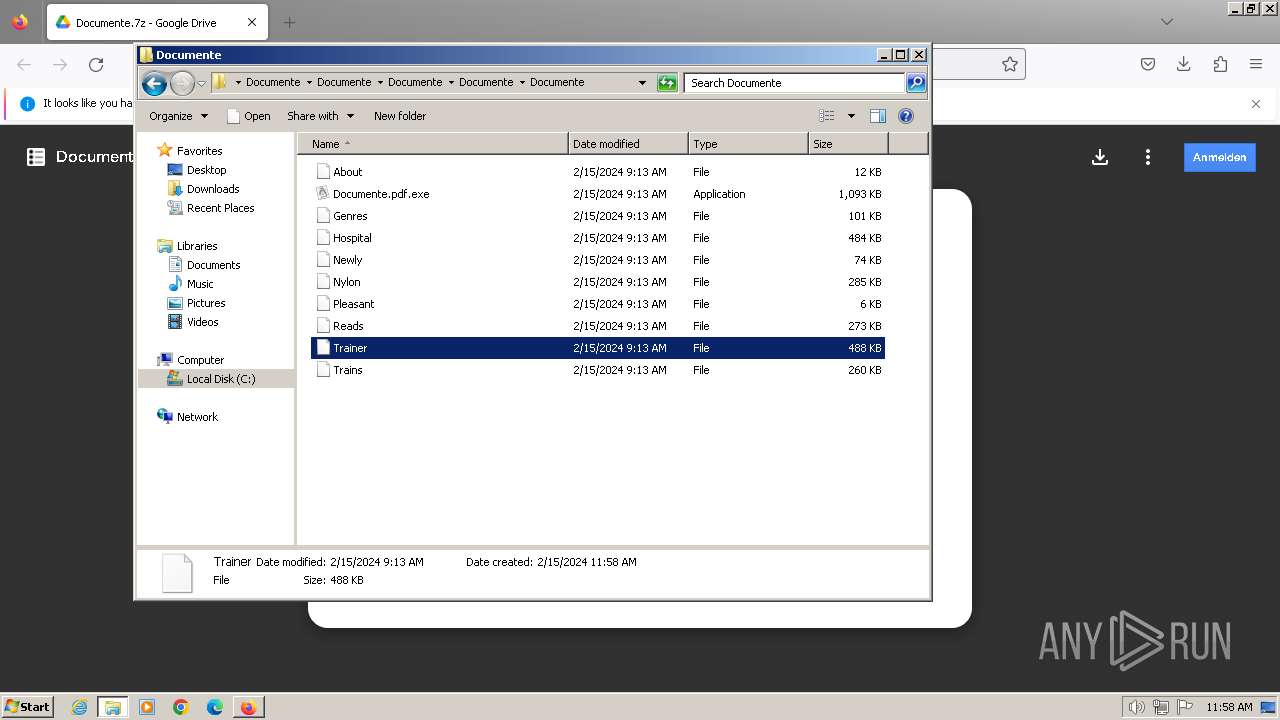Select the Trainer file
Screen dimensions: 1280x720
[x=598, y=348]
